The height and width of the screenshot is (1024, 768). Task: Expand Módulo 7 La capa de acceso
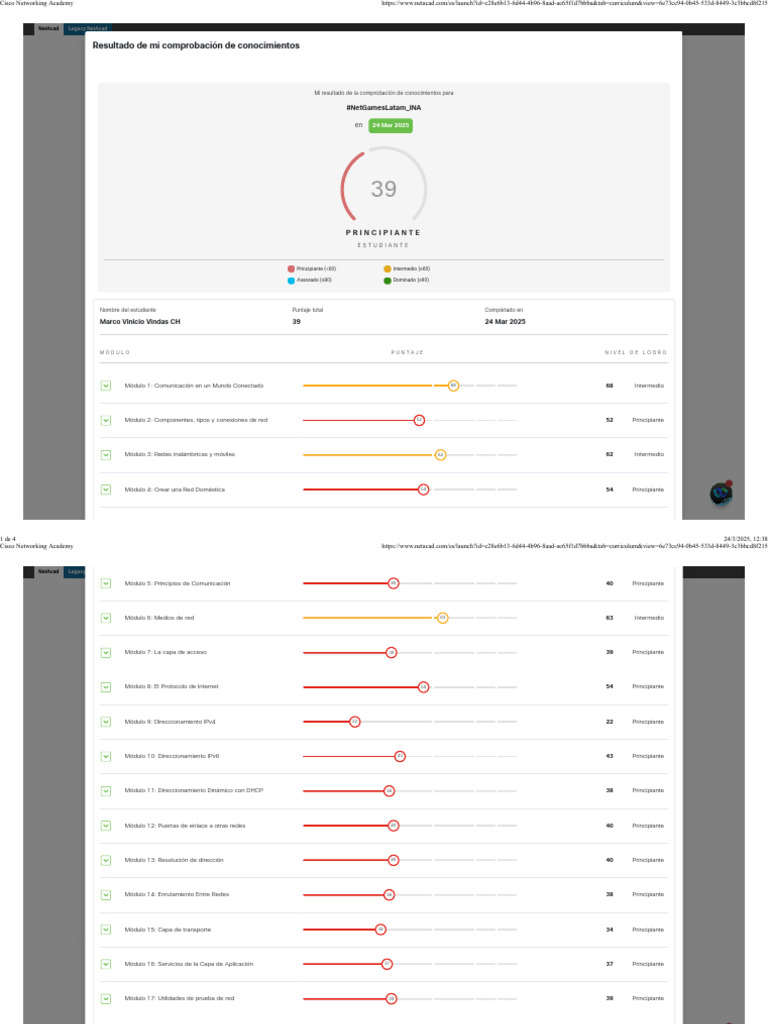(106, 652)
